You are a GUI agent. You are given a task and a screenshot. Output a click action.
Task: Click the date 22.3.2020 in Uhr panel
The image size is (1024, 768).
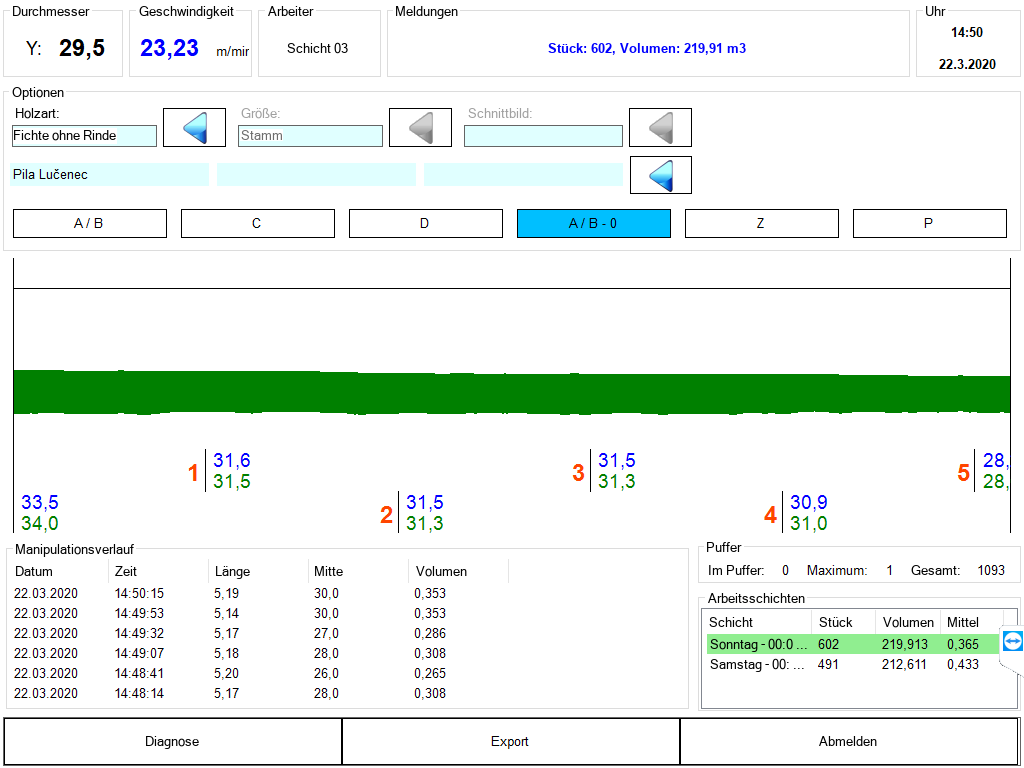click(967, 64)
